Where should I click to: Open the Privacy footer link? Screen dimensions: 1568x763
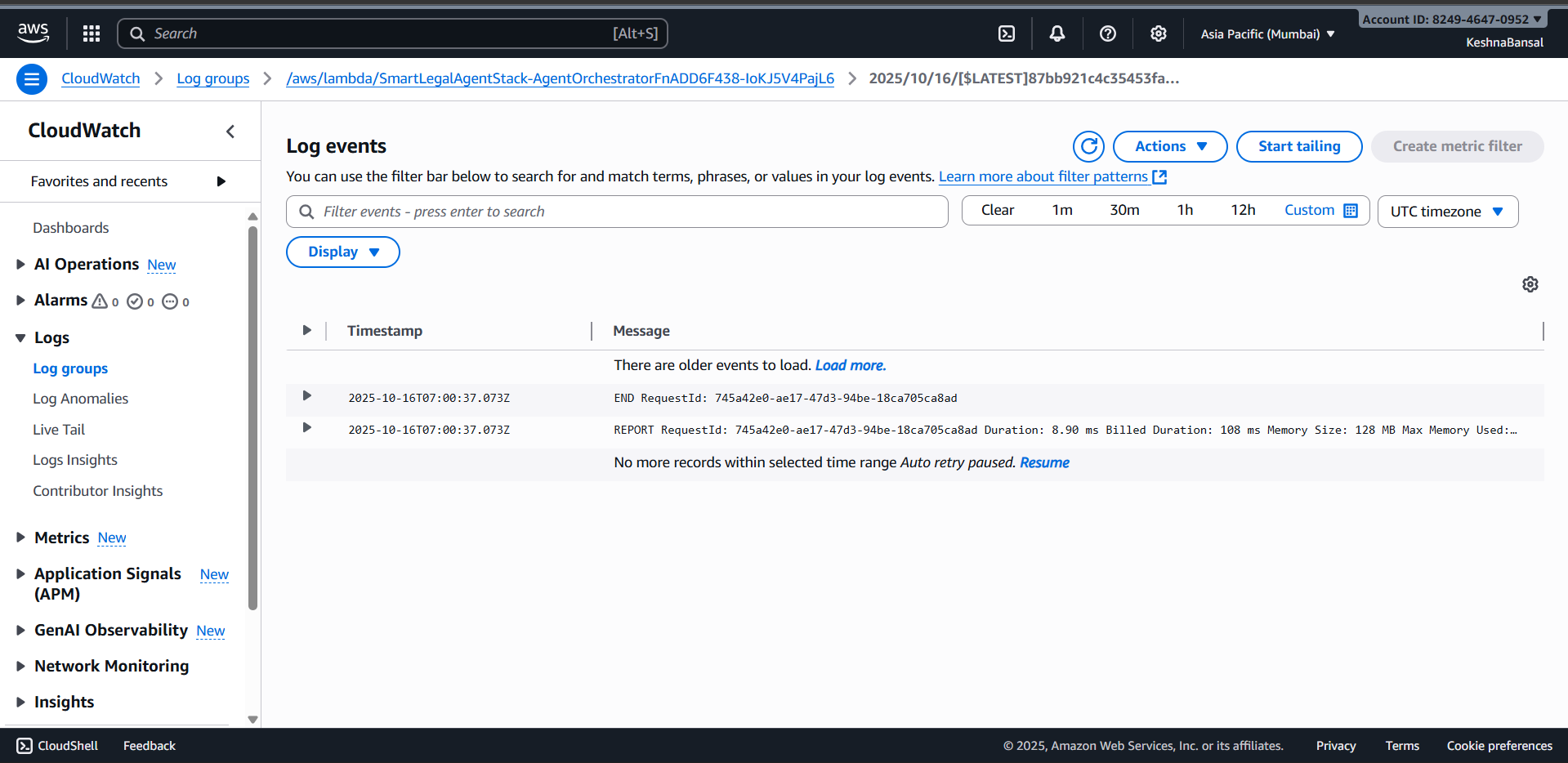coord(1336,746)
